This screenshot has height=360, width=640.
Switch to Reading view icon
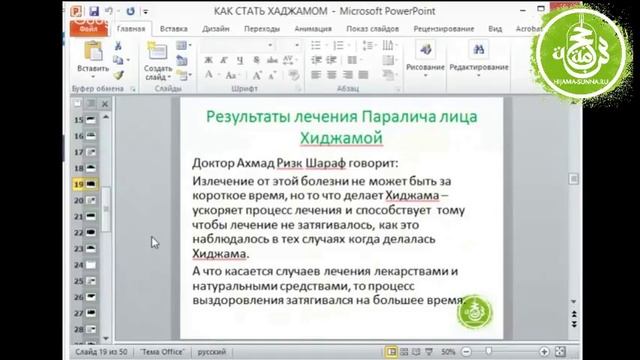[416, 351]
